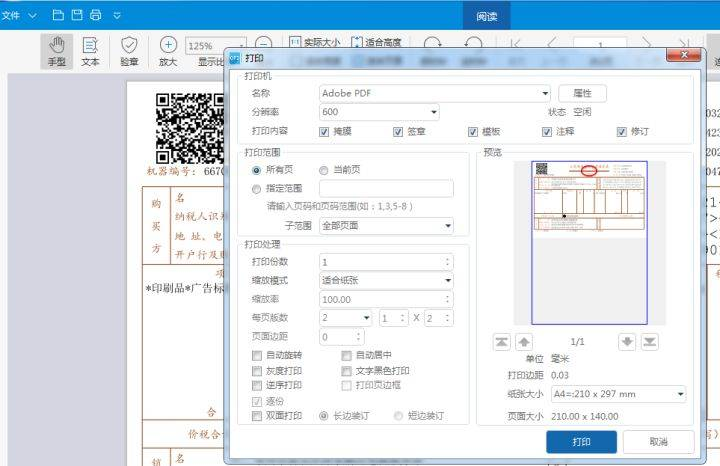Toggle the 模板 checkbox

(473, 132)
